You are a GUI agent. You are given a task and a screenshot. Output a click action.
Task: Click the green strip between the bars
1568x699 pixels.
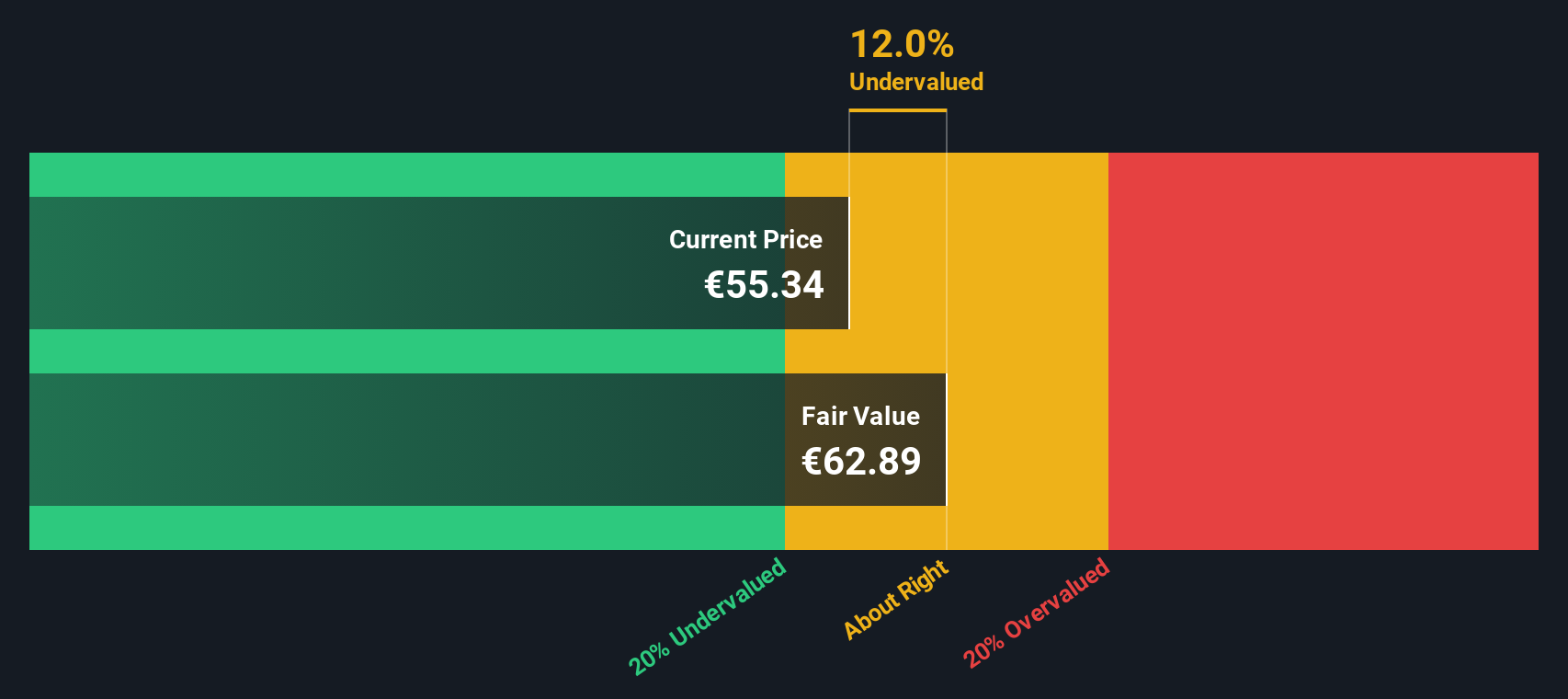tap(407, 351)
